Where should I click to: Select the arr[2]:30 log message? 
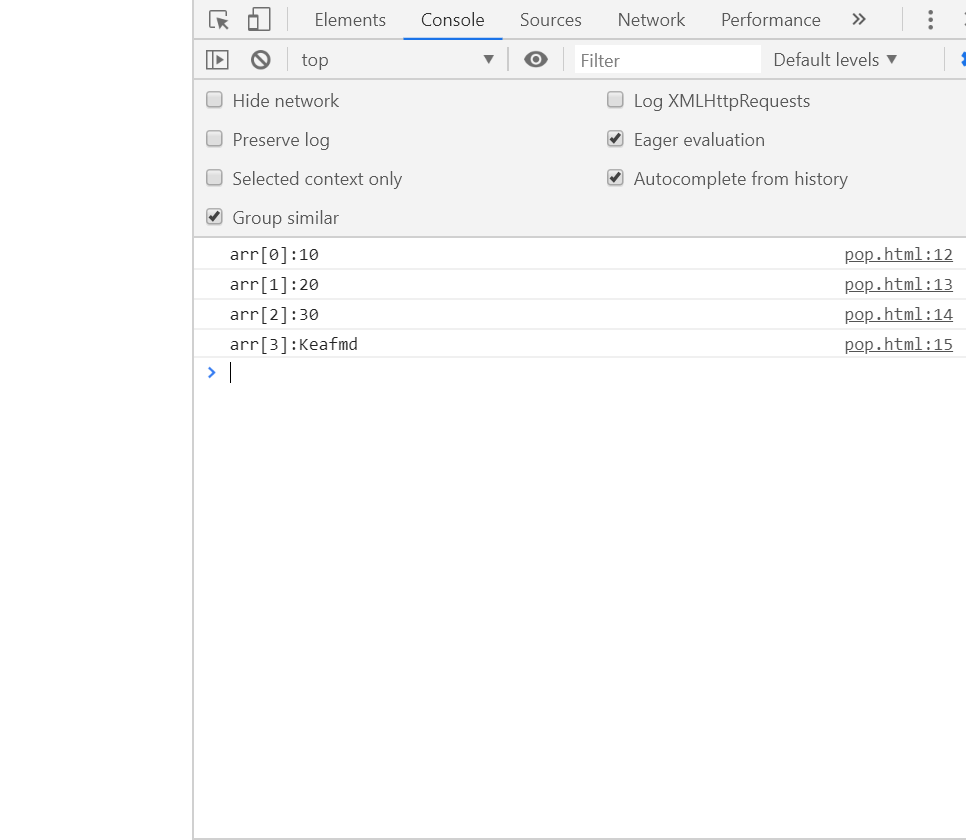pyautogui.click(x=274, y=315)
